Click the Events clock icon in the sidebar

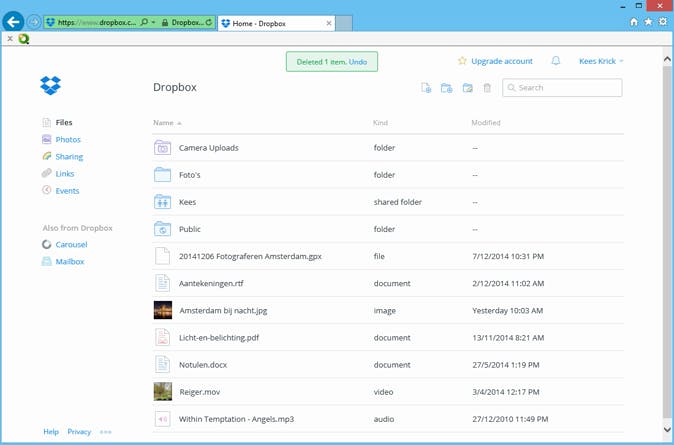(46, 190)
